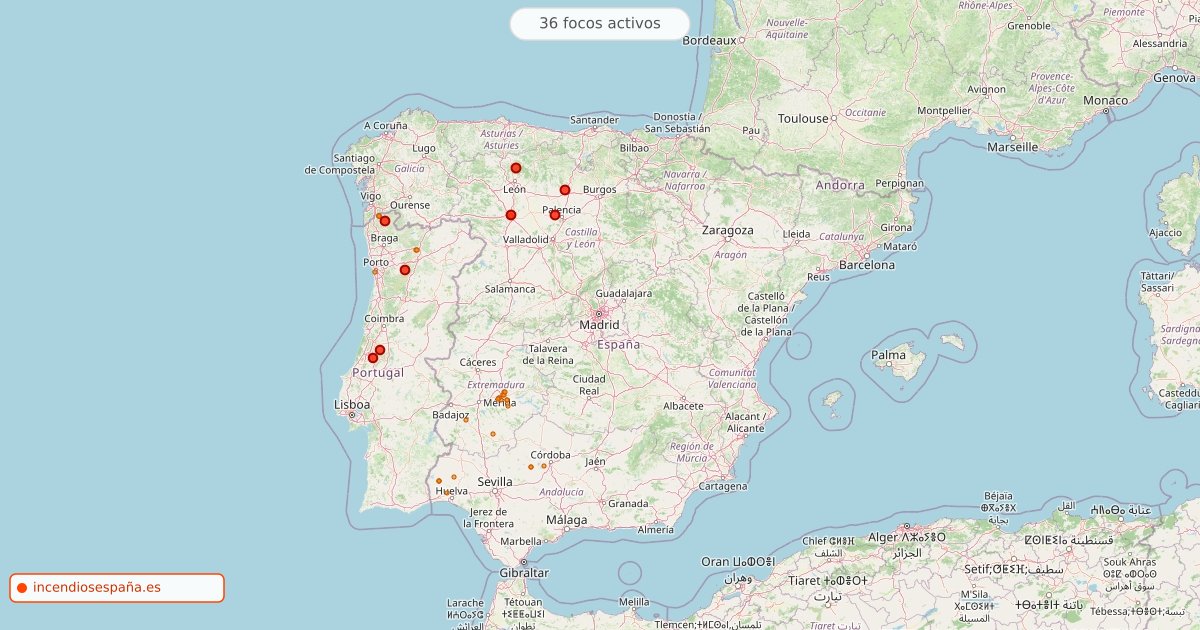
Task: Click the Toulouse label in France
Action: [x=804, y=118]
